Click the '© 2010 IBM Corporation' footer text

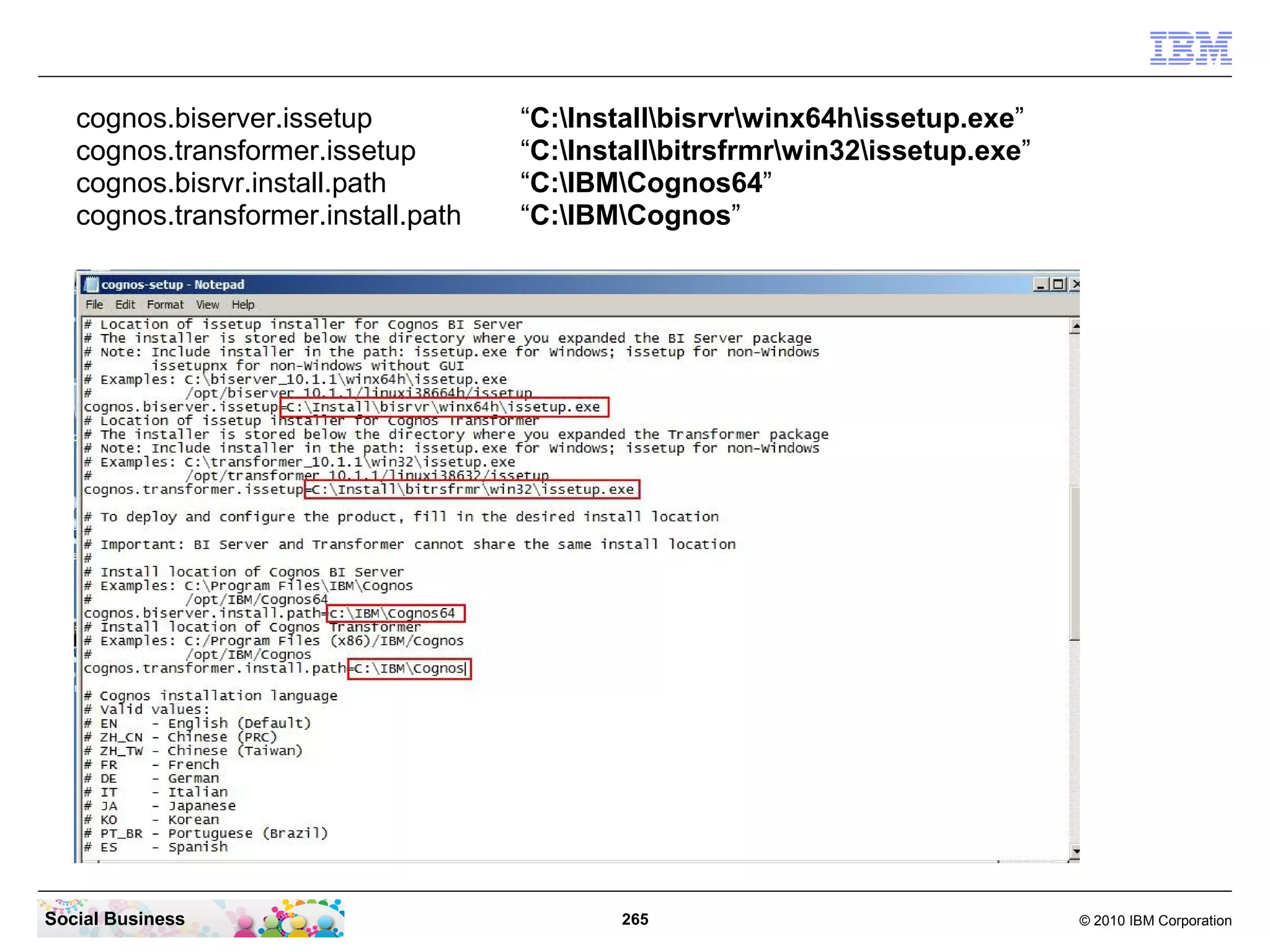tap(1155, 920)
